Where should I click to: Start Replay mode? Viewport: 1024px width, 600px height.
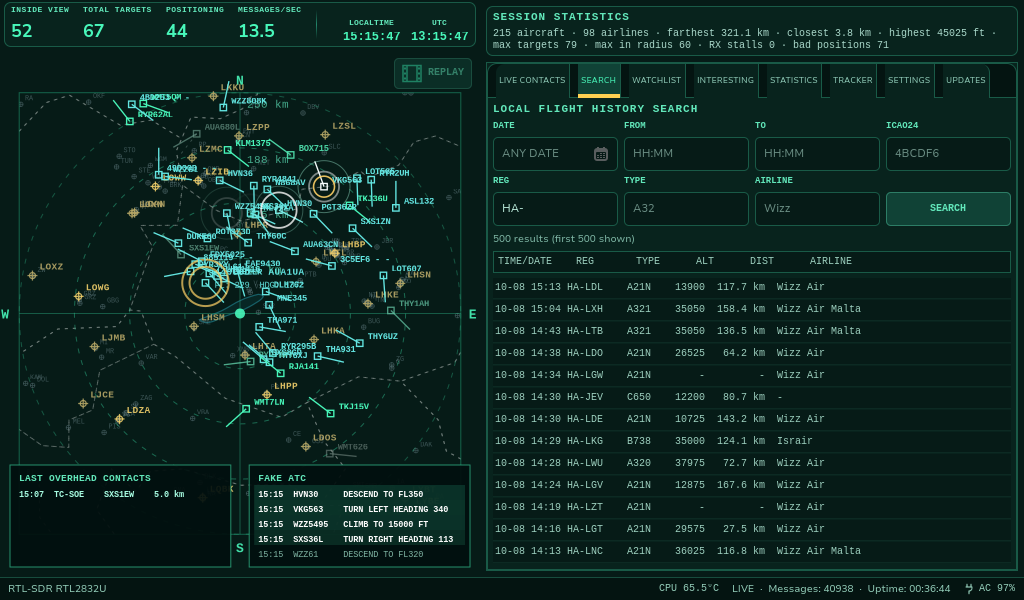click(433, 73)
